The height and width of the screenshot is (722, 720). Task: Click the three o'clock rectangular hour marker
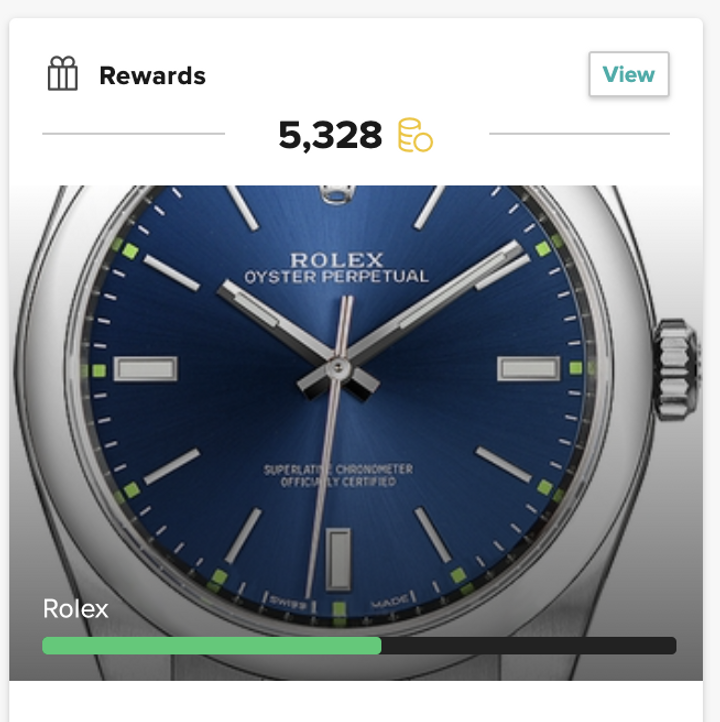529,368
